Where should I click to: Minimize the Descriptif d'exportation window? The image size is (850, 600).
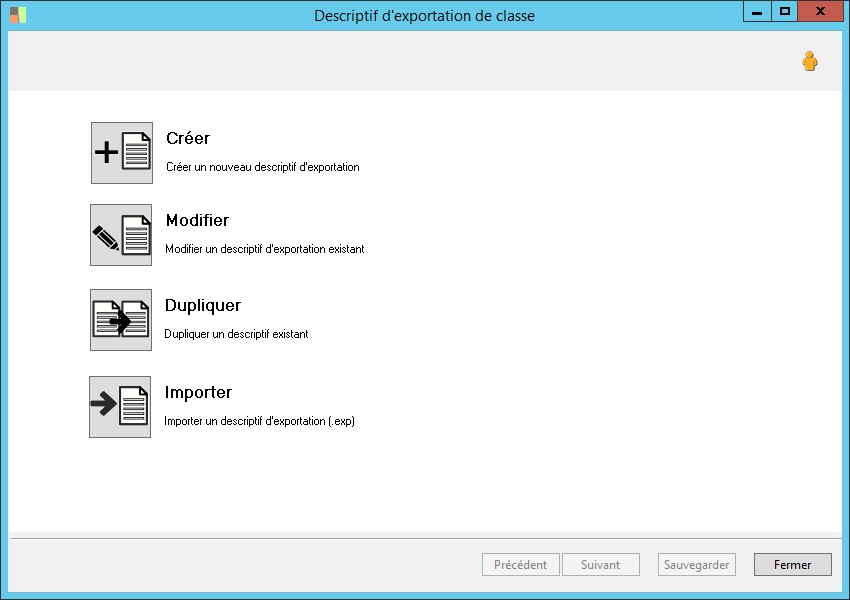click(x=757, y=11)
